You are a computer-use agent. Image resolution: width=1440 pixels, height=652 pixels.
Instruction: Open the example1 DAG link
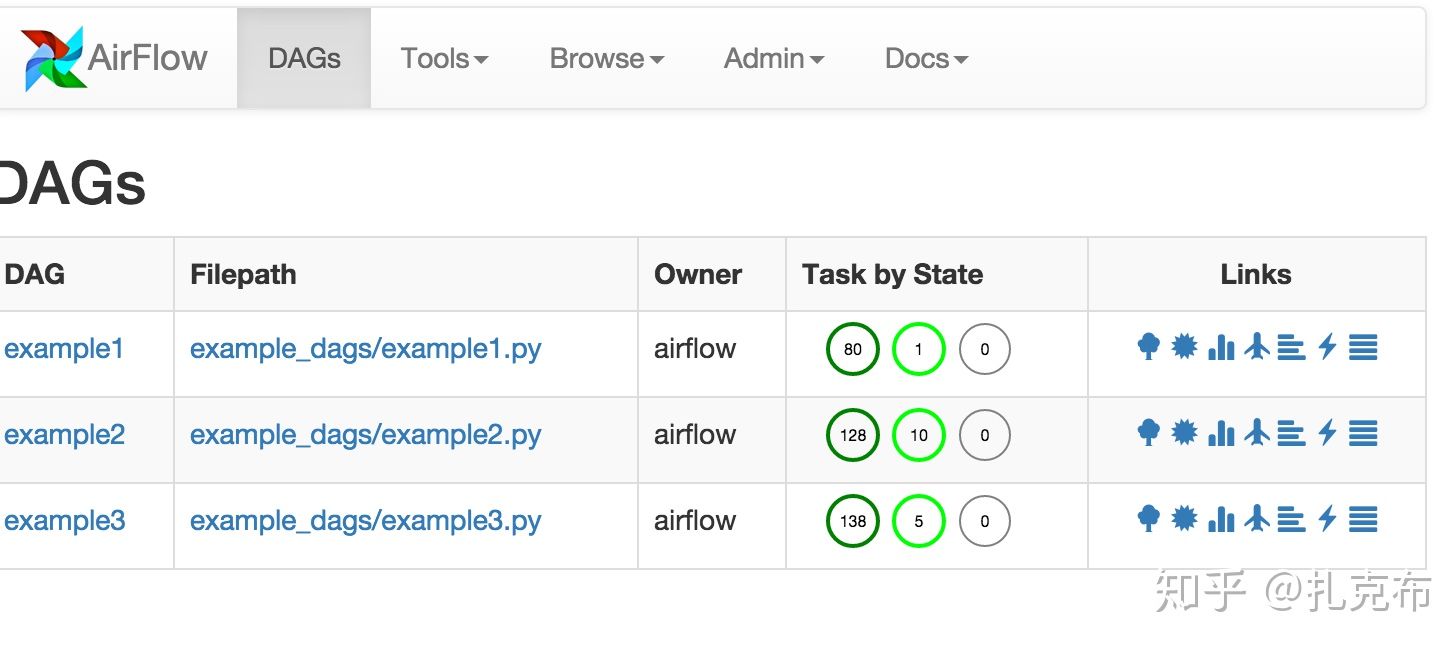click(64, 348)
